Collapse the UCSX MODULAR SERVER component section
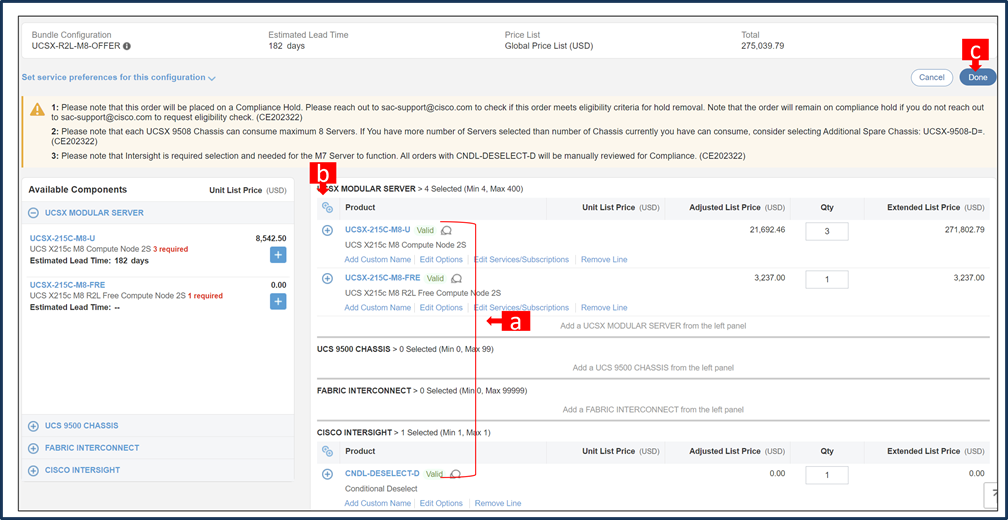 (33, 212)
